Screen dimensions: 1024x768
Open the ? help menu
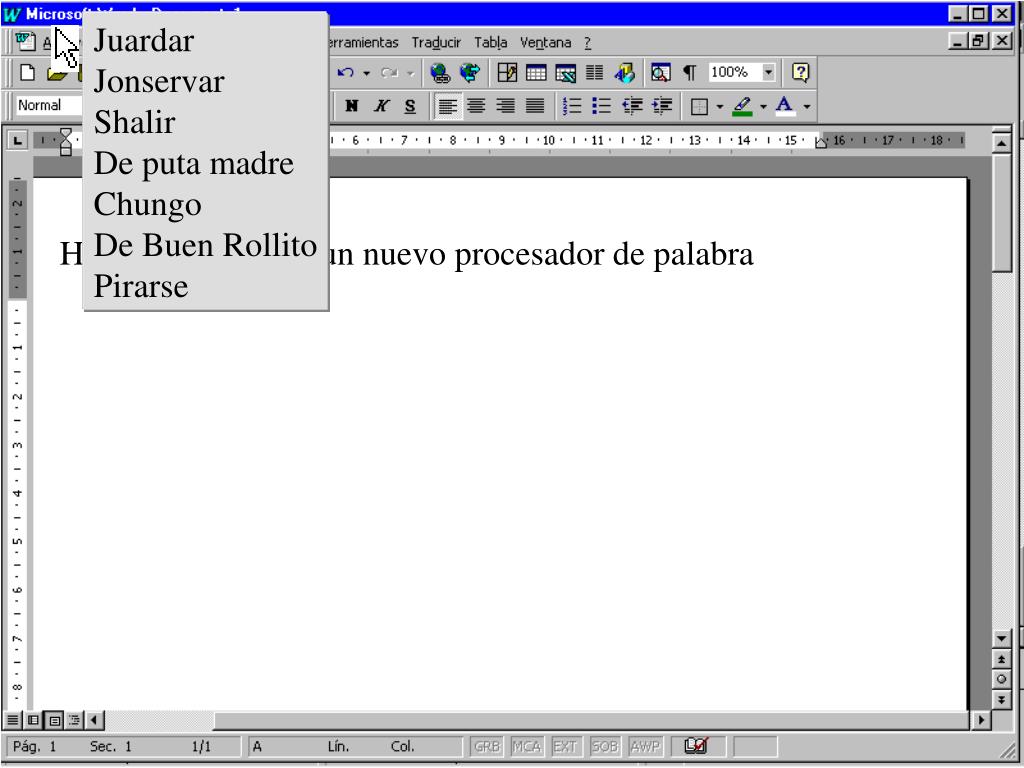coord(588,42)
